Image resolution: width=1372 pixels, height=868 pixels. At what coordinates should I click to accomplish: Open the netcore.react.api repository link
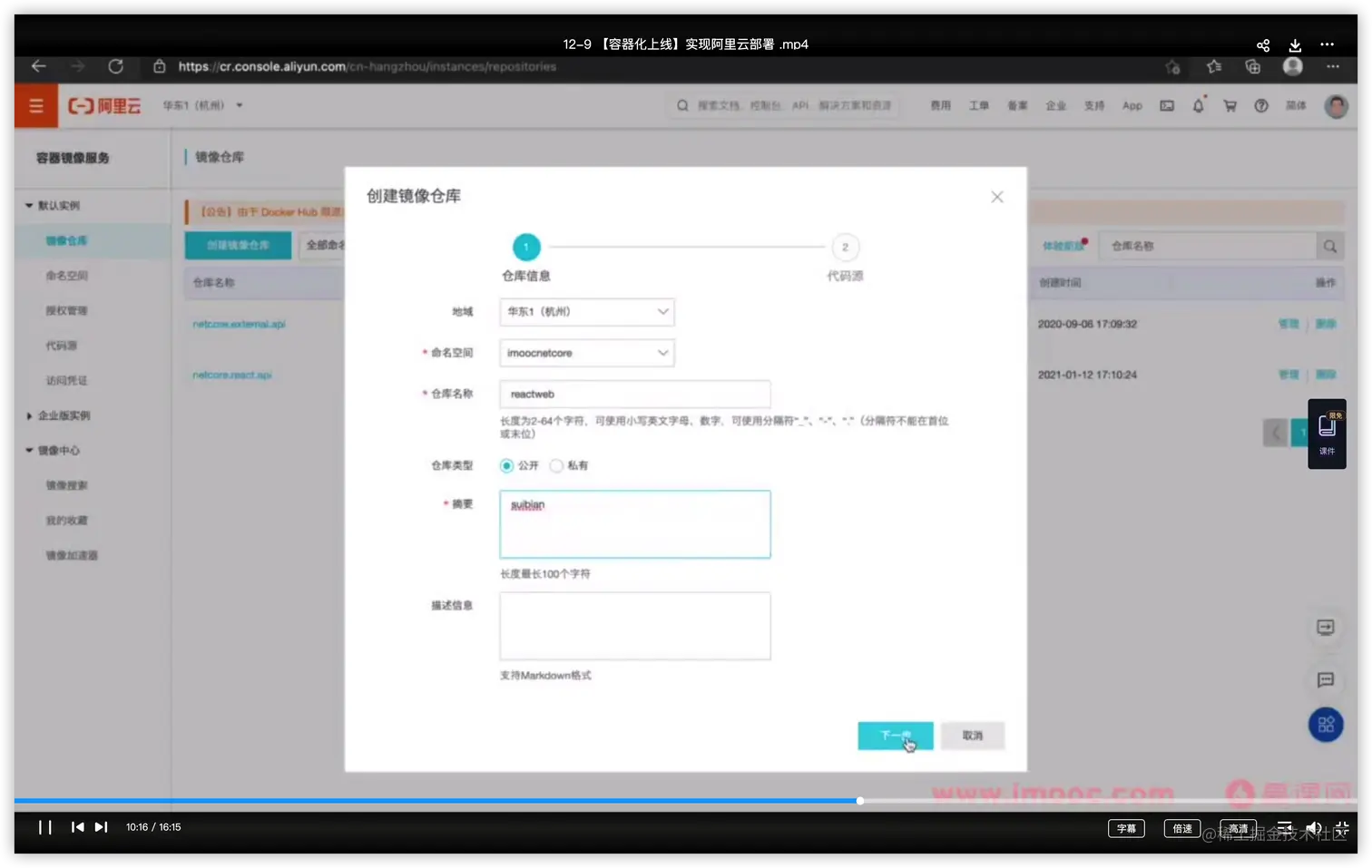coord(232,375)
